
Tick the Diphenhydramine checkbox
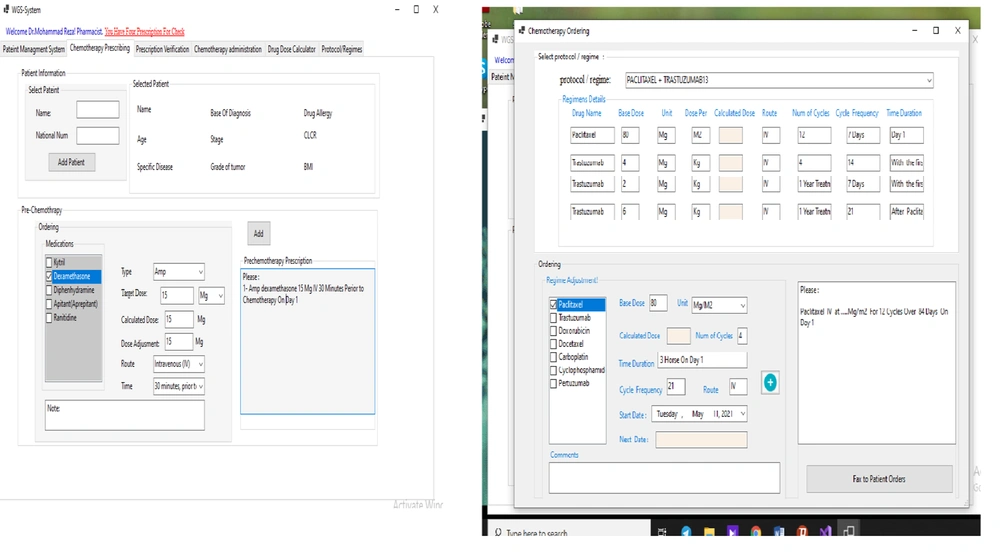pyautogui.click(x=49, y=290)
